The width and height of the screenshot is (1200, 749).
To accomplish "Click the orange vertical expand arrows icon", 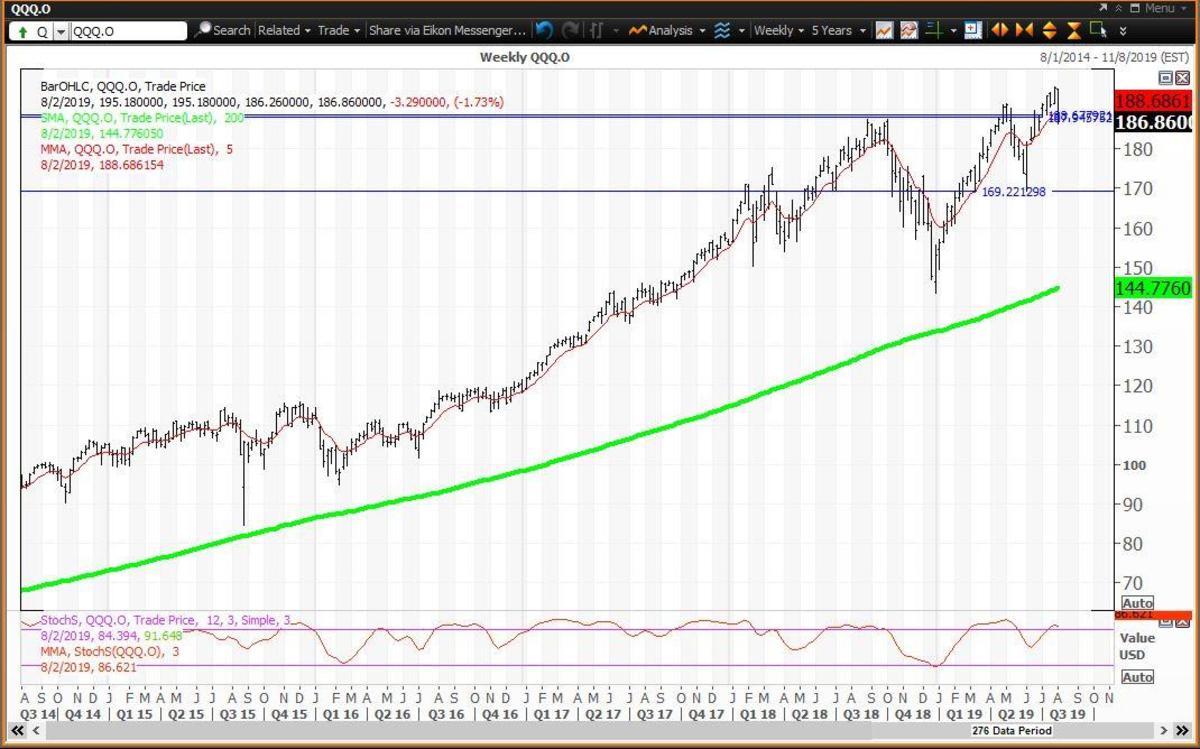I will pyautogui.click(x=1049, y=30).
